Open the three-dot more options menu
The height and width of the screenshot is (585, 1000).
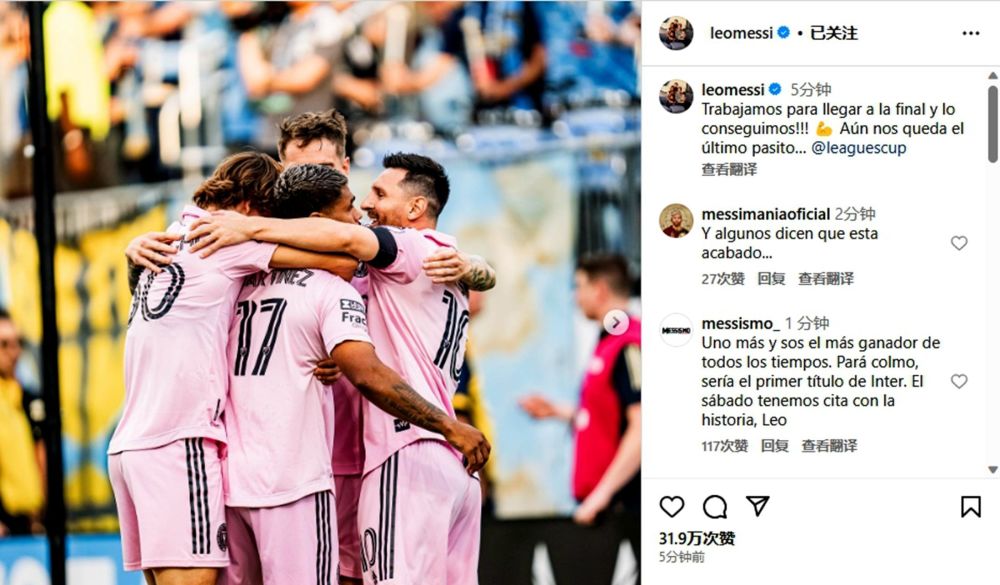(x=971, y=33)
